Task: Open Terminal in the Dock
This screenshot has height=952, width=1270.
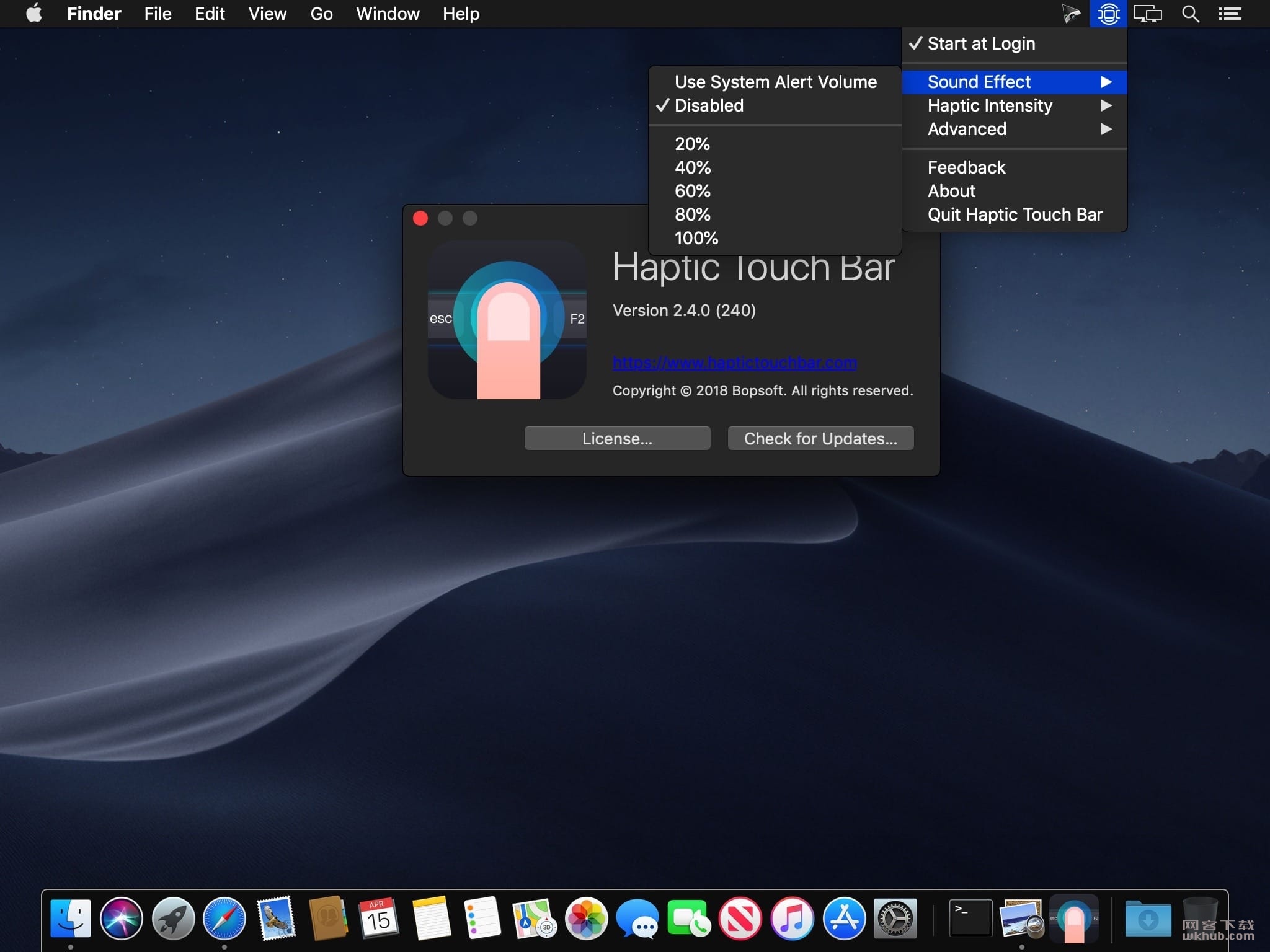Action: (970, 918)
